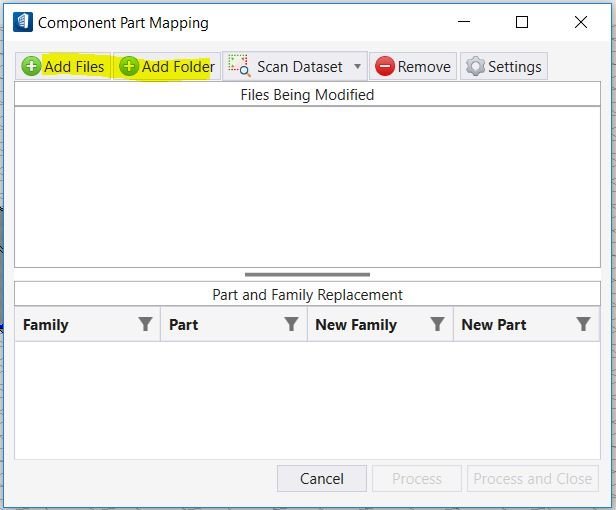616x510 pixels.
Task: Expand the Scan Dataset dropdown arrow
Action: 357,66
